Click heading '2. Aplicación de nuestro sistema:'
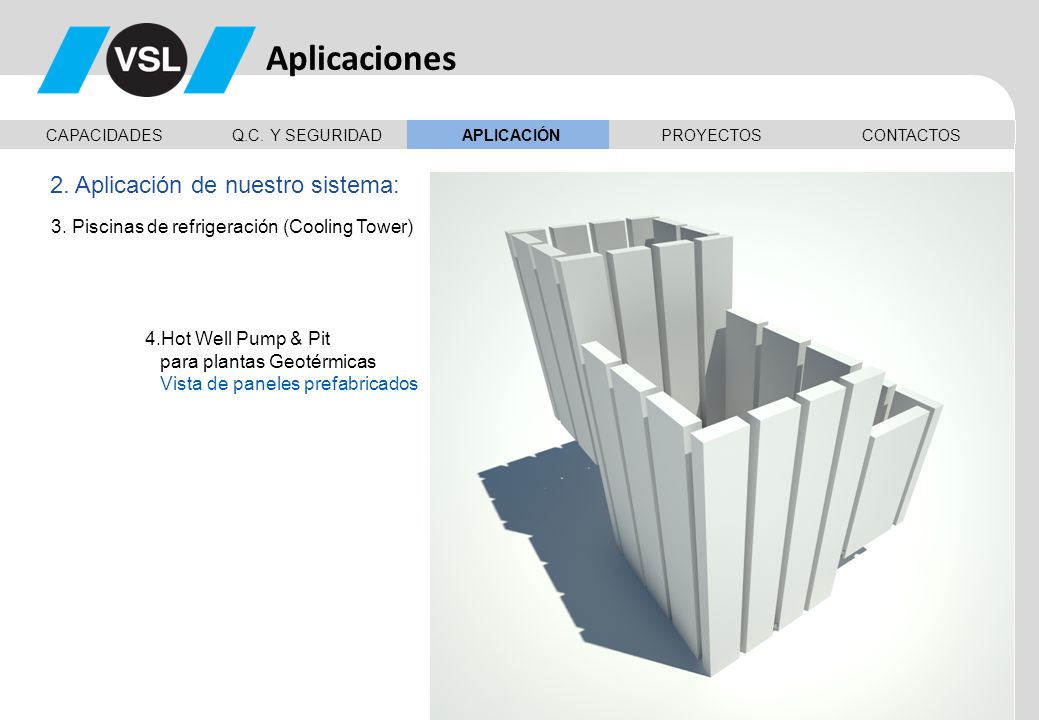Image resolution: width=1039 pixels, height=720 pixels. (x=225, y=185)
